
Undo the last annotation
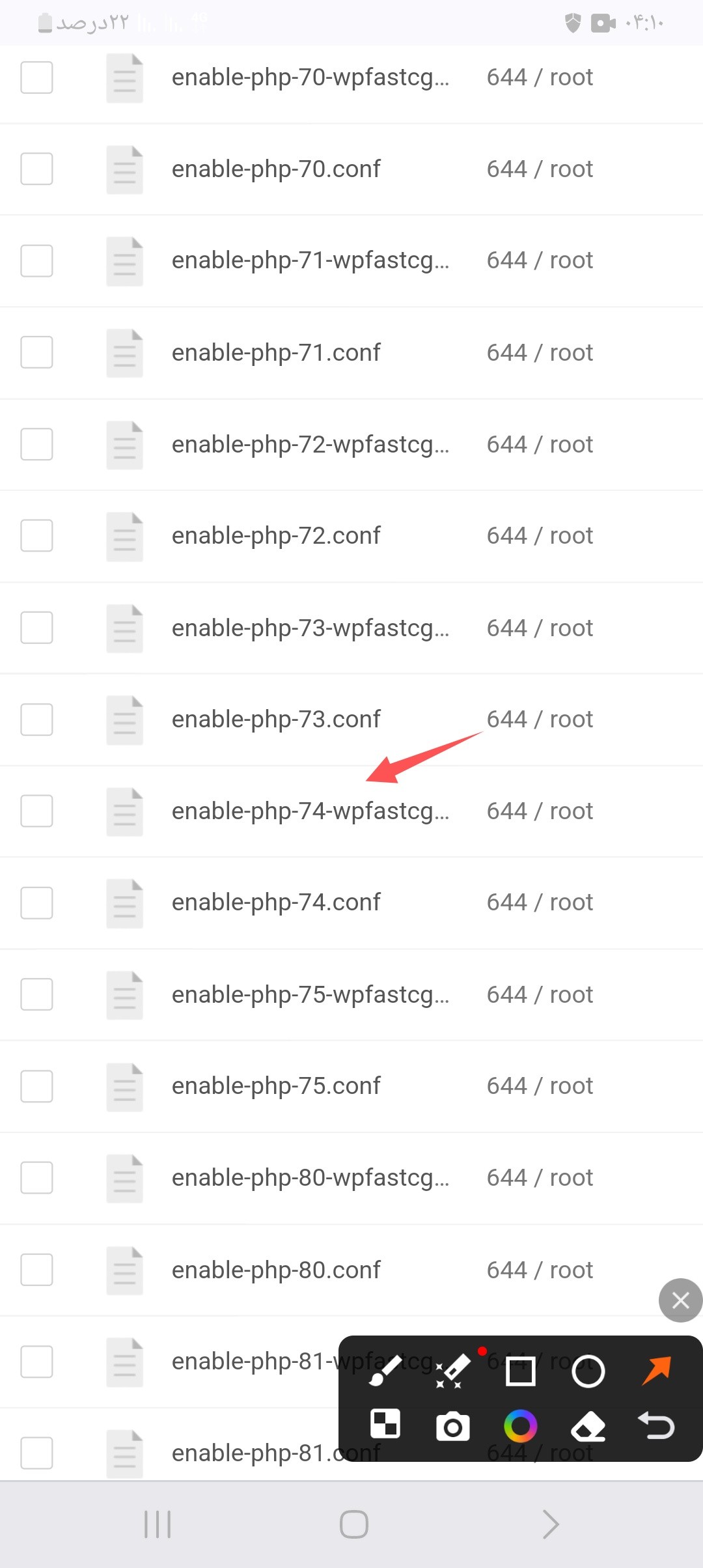click(656, 1425)
